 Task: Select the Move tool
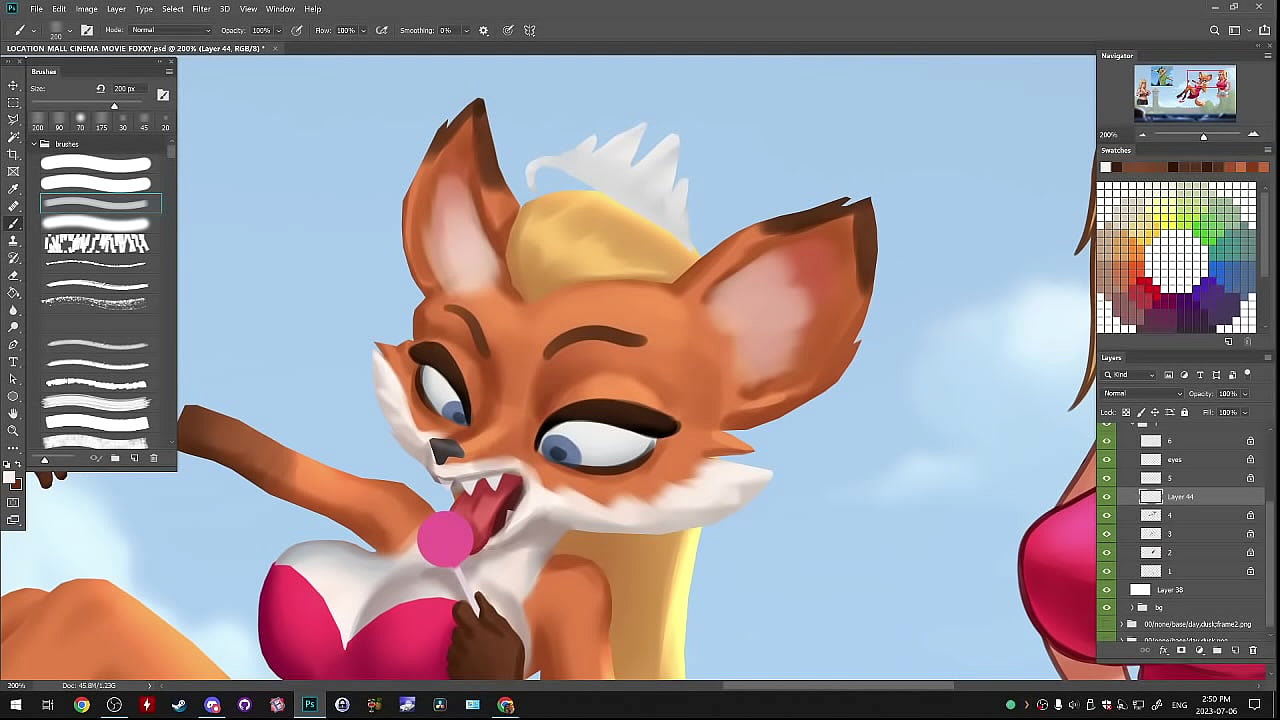(x=13, y=86)
